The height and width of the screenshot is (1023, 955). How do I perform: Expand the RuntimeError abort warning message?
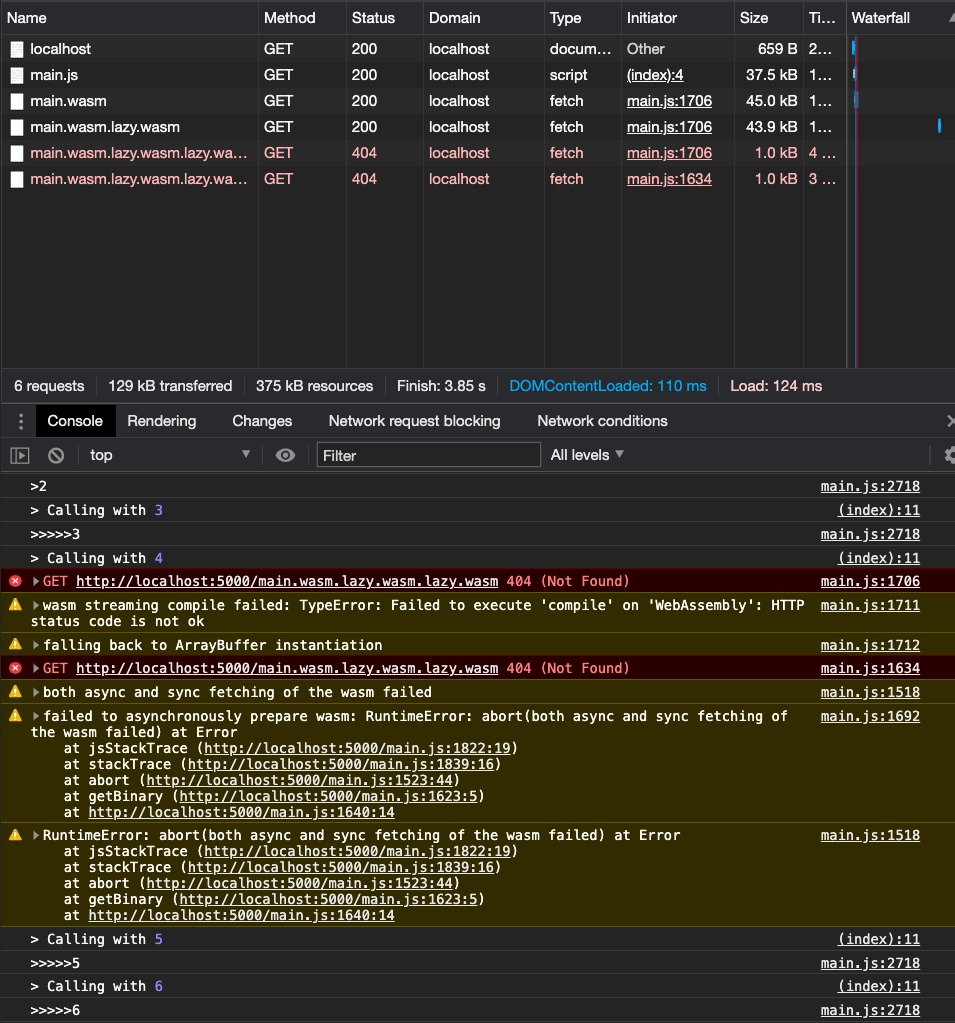click(36, 835)
